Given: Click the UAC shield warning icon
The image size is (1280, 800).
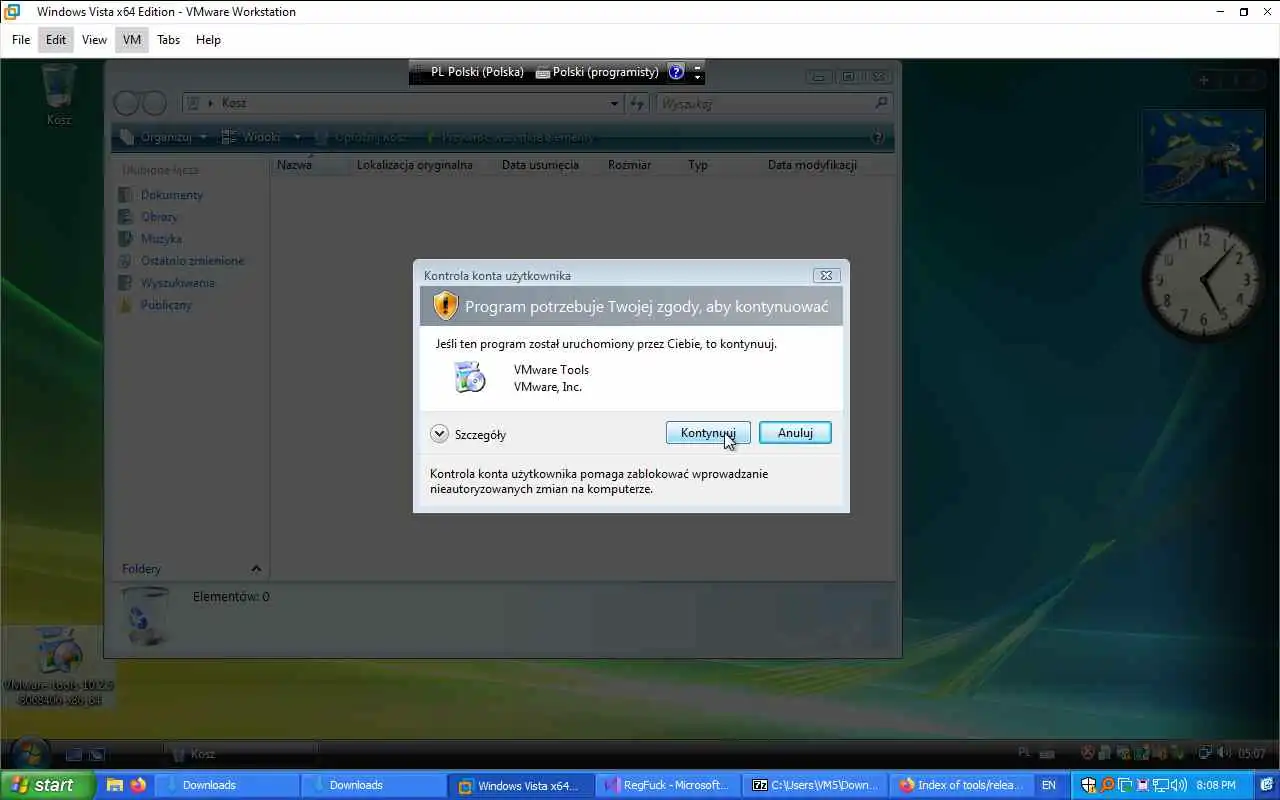Looking at the screenshot, I should pyautogui.click(x=445, y=306).
